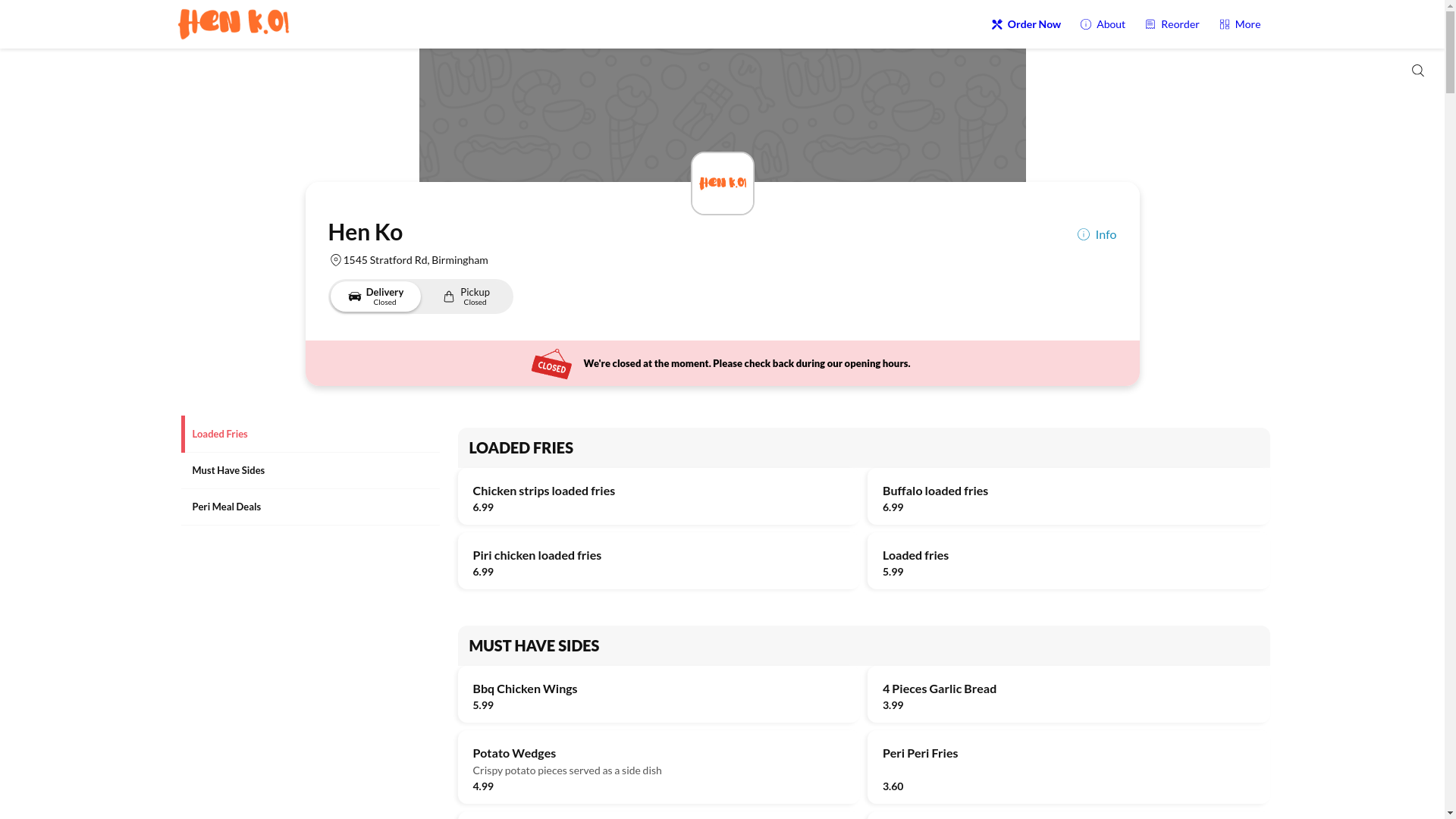Select Potato Wedges item

tap(658, 767)
